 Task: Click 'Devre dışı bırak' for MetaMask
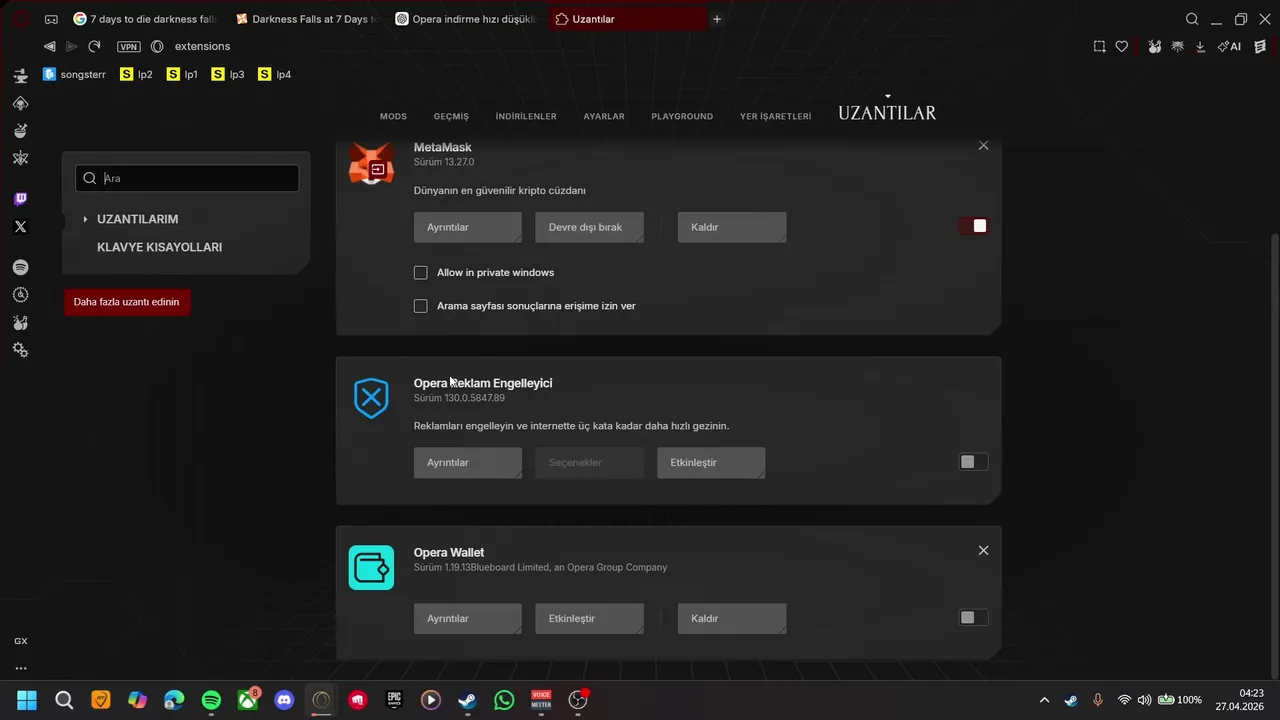click(589, 227)
